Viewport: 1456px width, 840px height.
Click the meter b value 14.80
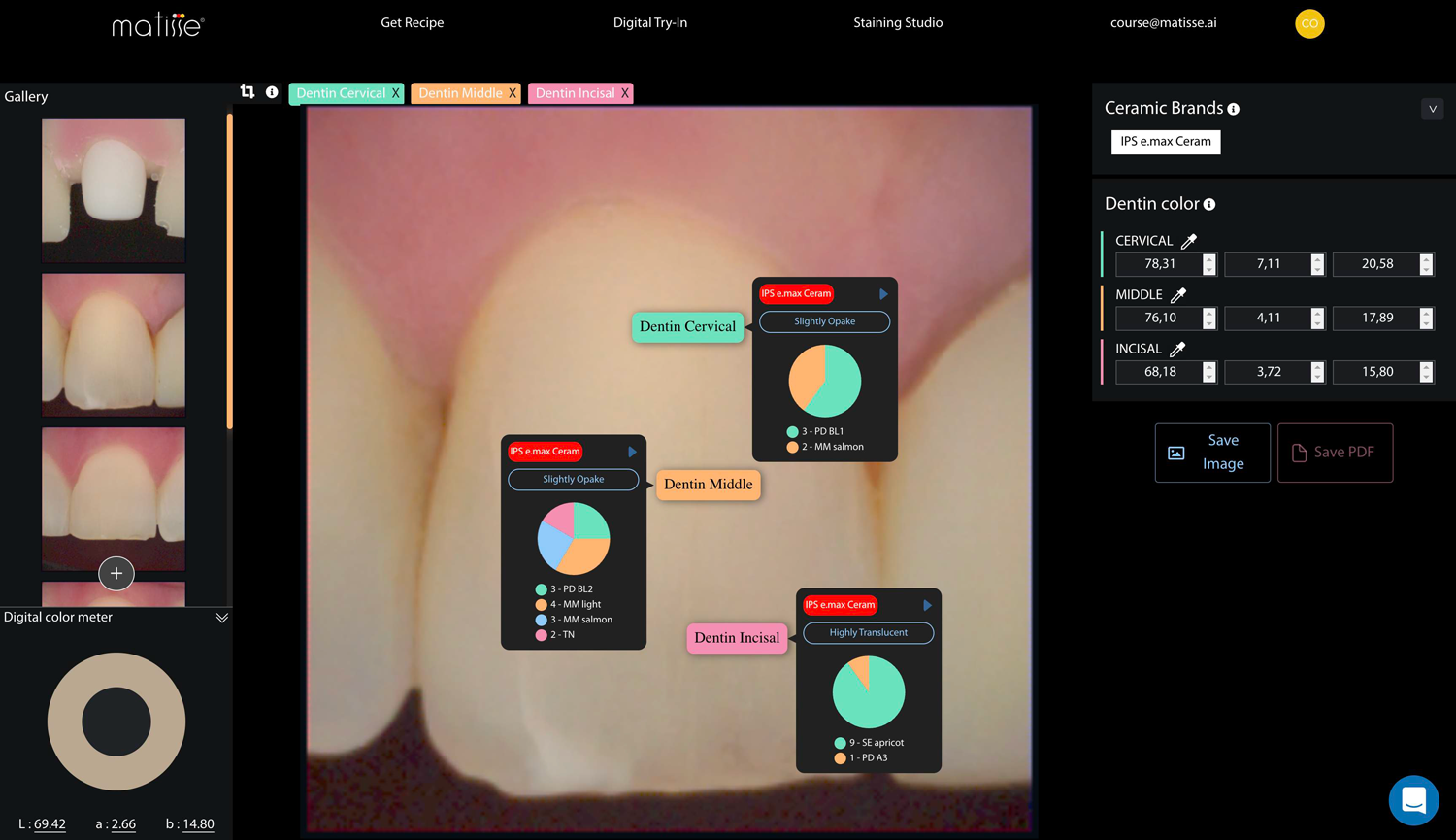coord(198,824)
